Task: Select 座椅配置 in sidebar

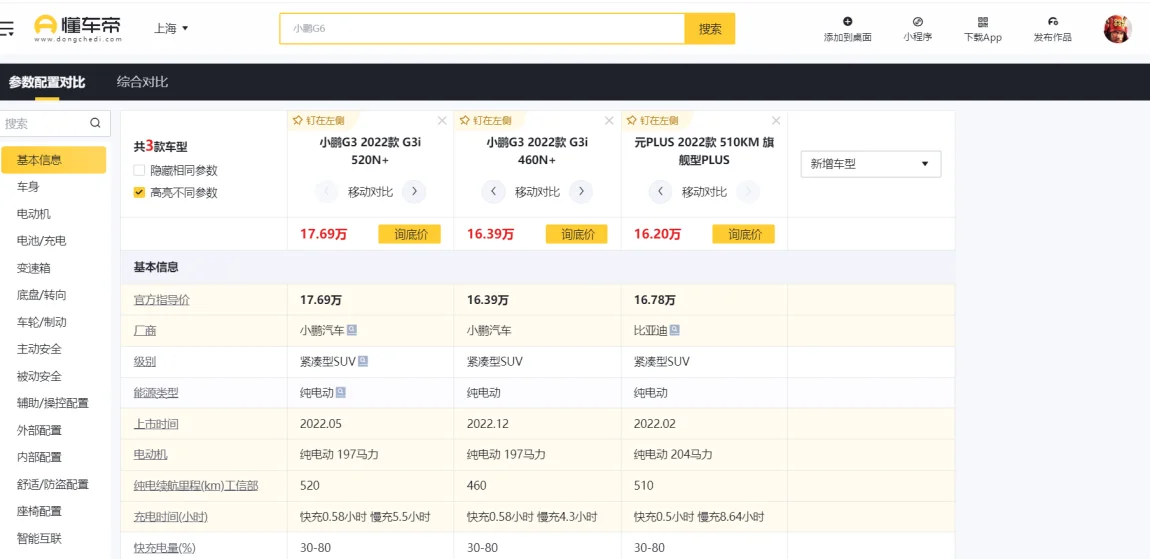Action: tap(39, 511)
